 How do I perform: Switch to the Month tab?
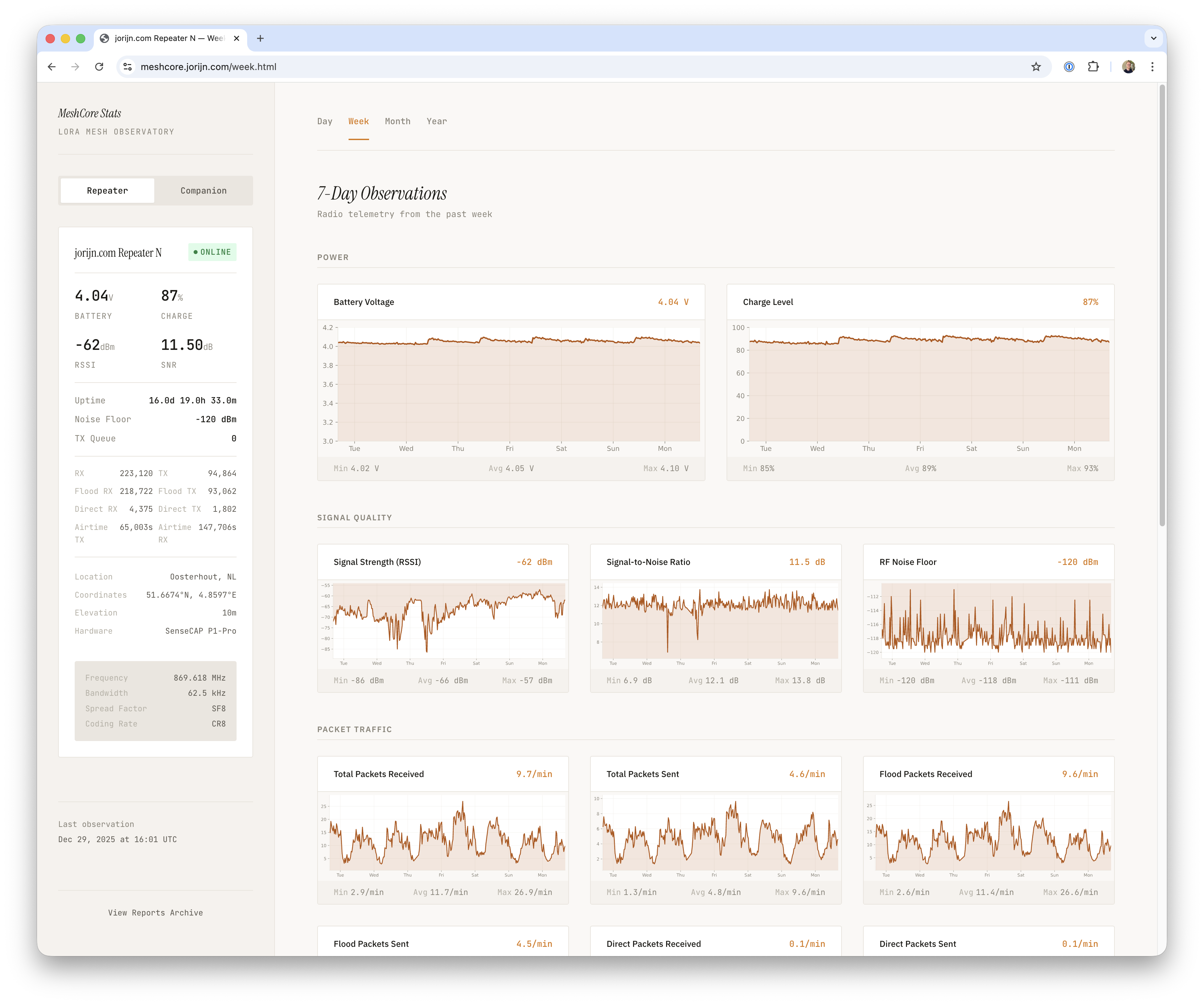coord(398,121)
